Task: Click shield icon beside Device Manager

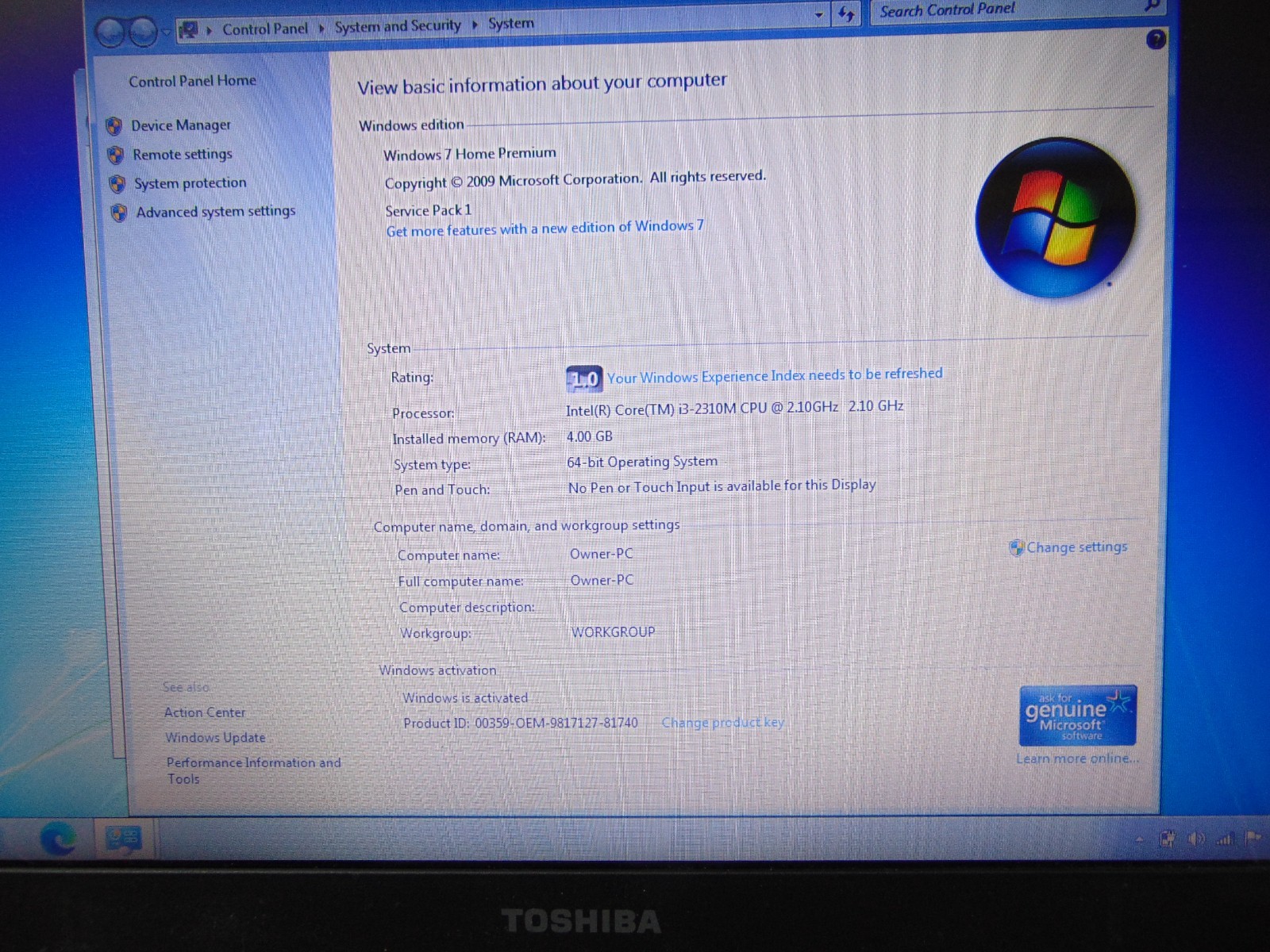Action: click(114, 126)
